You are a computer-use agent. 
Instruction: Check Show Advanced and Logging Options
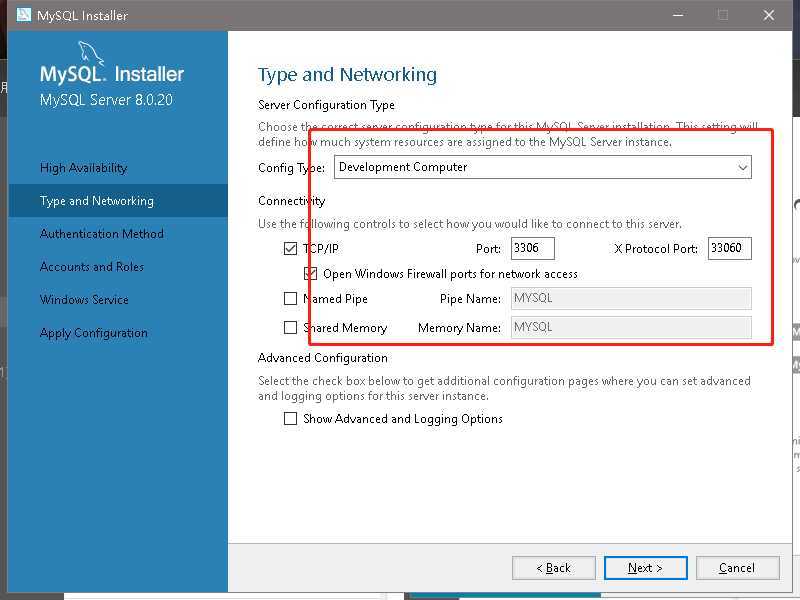click(x=290, y=419)
